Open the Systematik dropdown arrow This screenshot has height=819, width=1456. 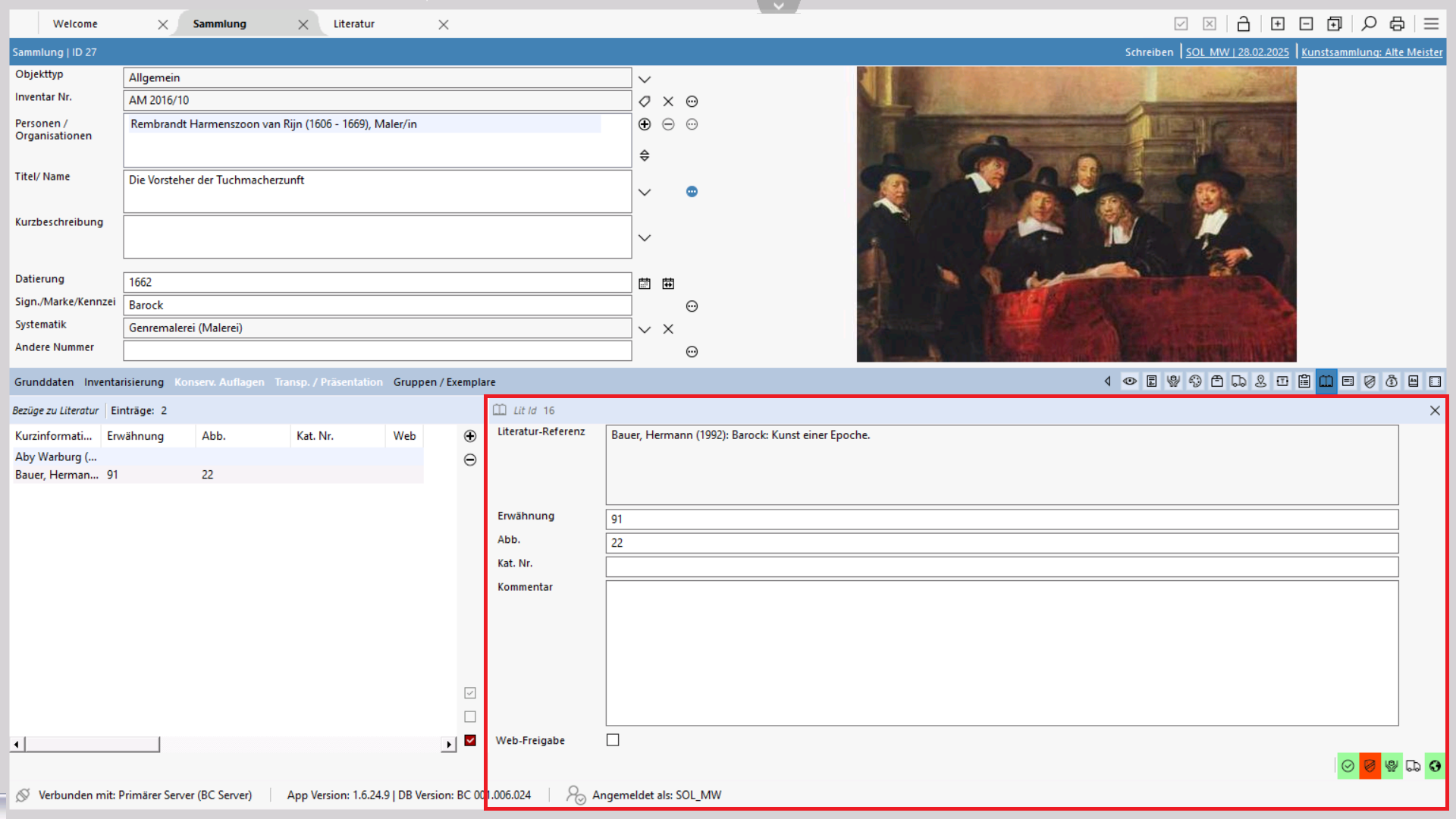pyautogui.click(x=645, y=329)
